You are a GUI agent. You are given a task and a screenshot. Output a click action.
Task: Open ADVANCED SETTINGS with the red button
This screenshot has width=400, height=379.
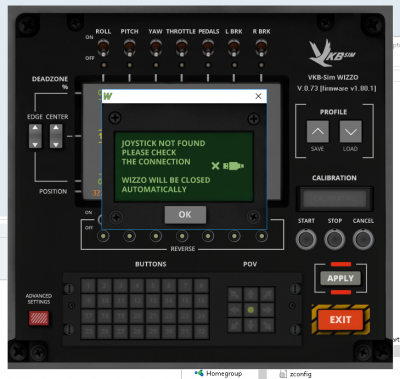click(x=39, y=318)
